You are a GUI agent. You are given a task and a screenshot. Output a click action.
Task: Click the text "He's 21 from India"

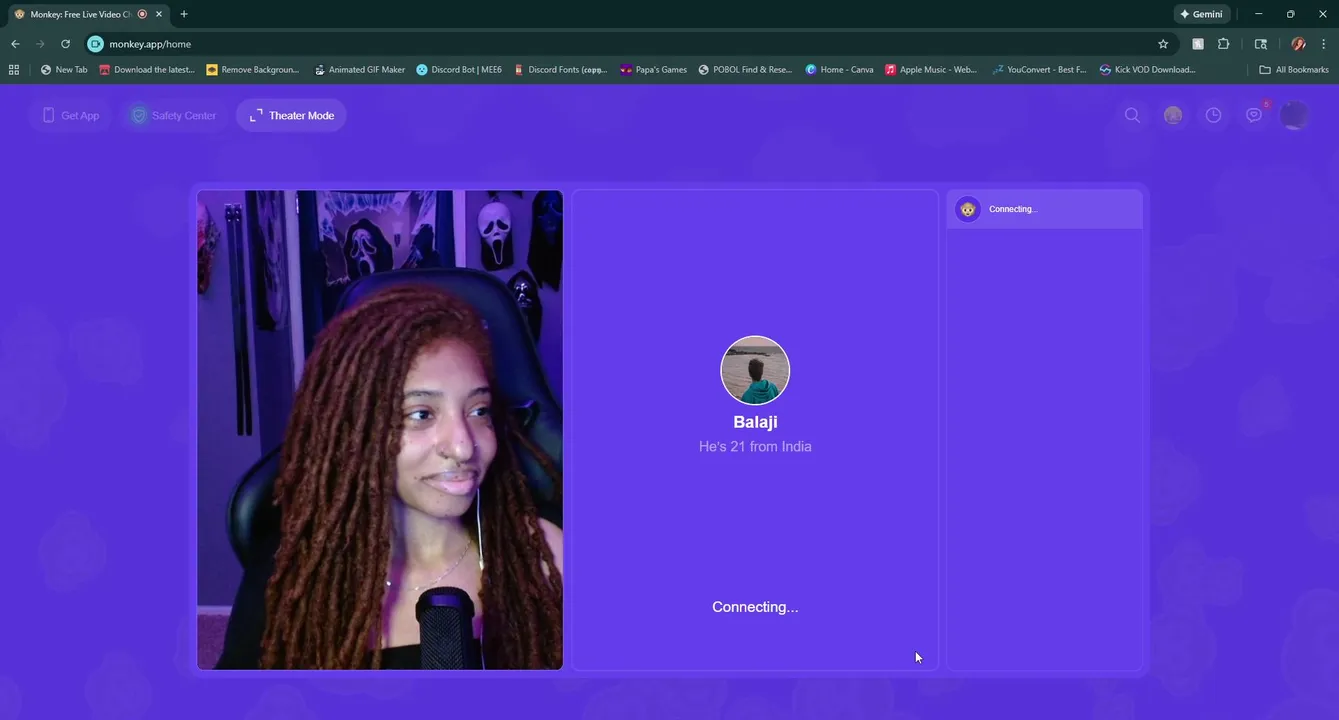tap(755, 447)
